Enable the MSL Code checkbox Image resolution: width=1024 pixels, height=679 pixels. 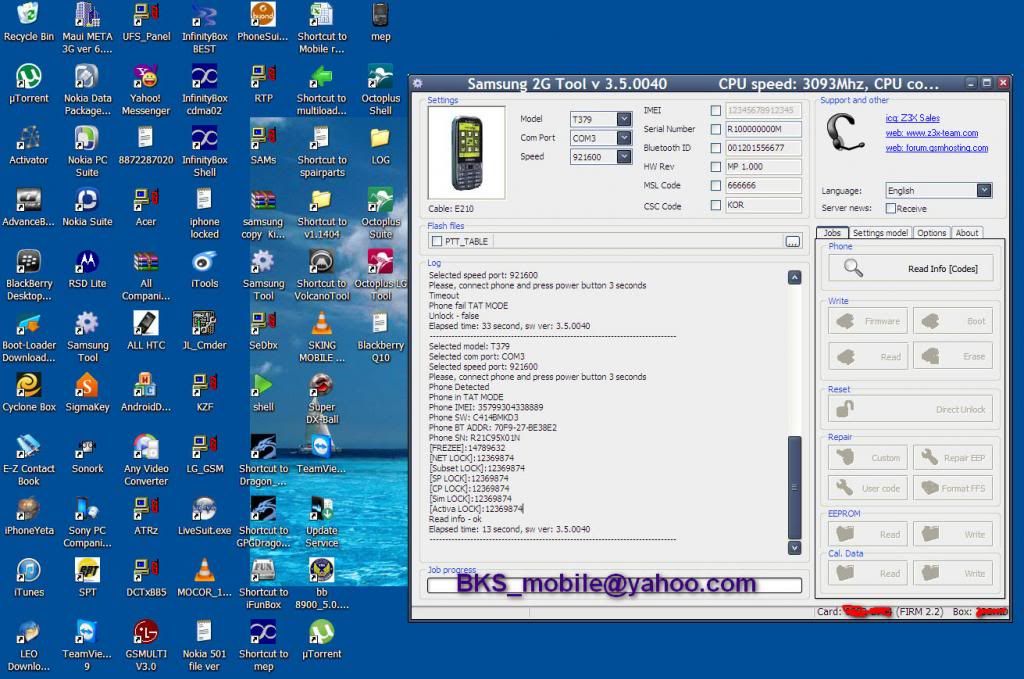point(715,186)
